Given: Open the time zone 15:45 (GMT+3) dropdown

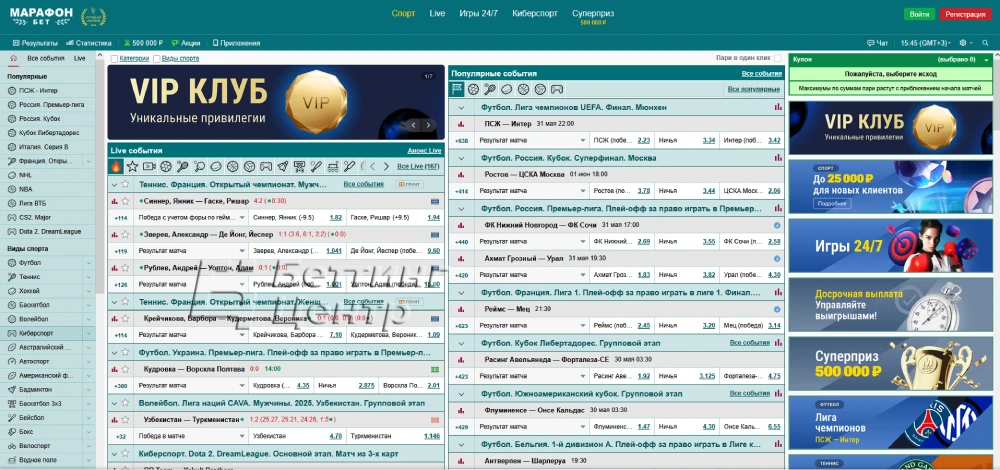Looking at the screenshot, I should [926, 43].
